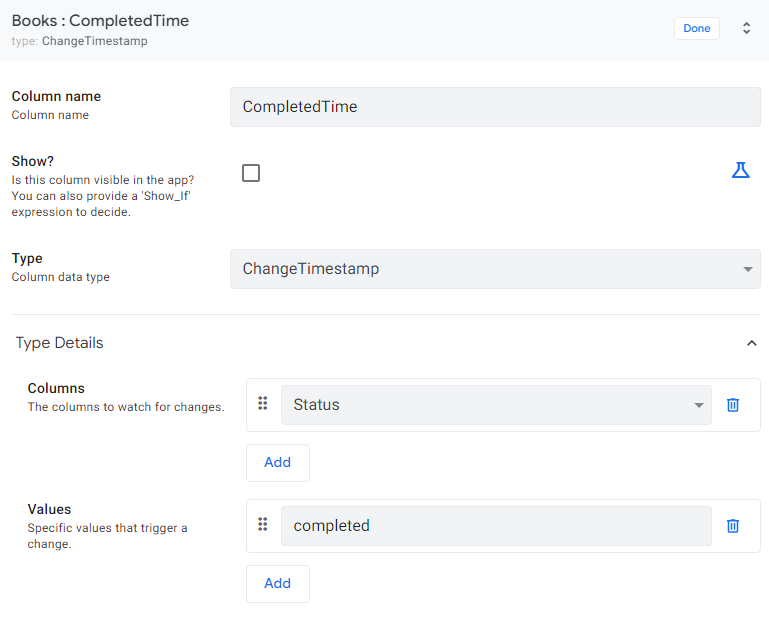
Task: Click the Type Details section heading
Action: pos(59,343)
